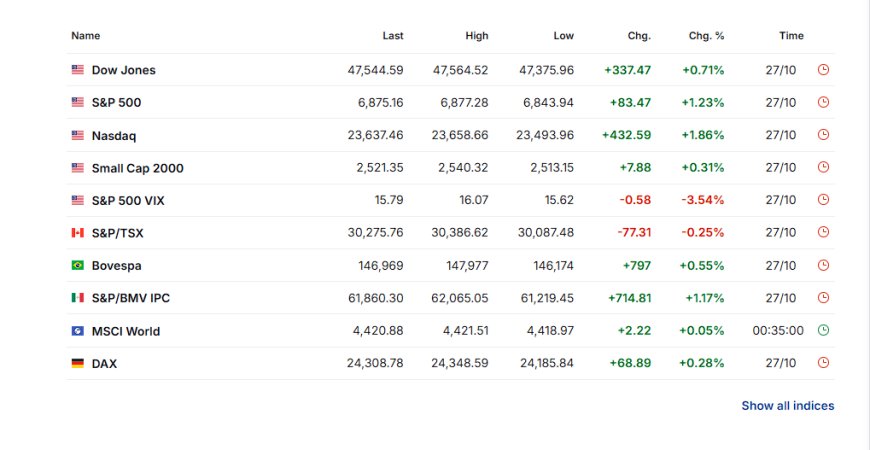
Task: Select Bovespa high value 147,977
Action: [x=467, y=265]
